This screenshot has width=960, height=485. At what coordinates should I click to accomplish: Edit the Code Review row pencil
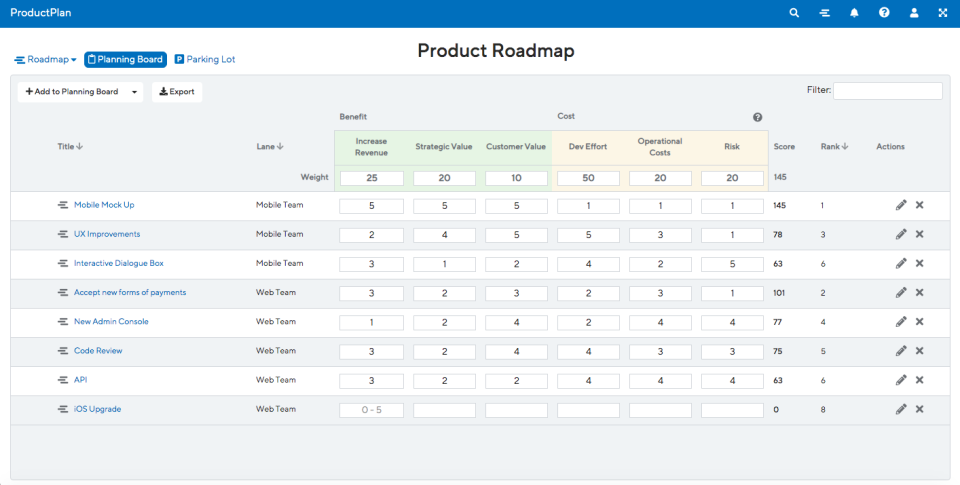coord(901,351)
